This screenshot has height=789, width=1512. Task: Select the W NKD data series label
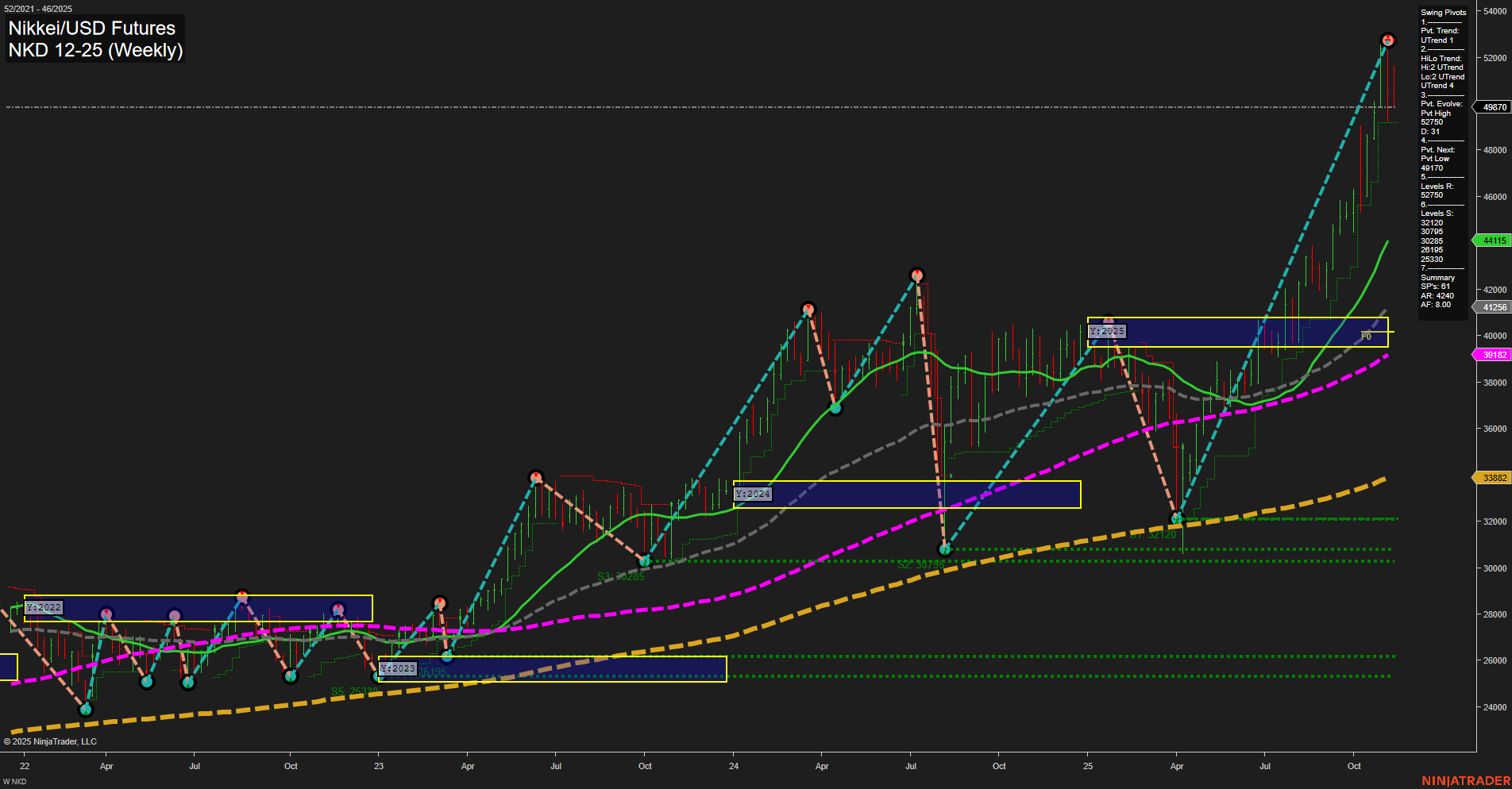point(13,780)
